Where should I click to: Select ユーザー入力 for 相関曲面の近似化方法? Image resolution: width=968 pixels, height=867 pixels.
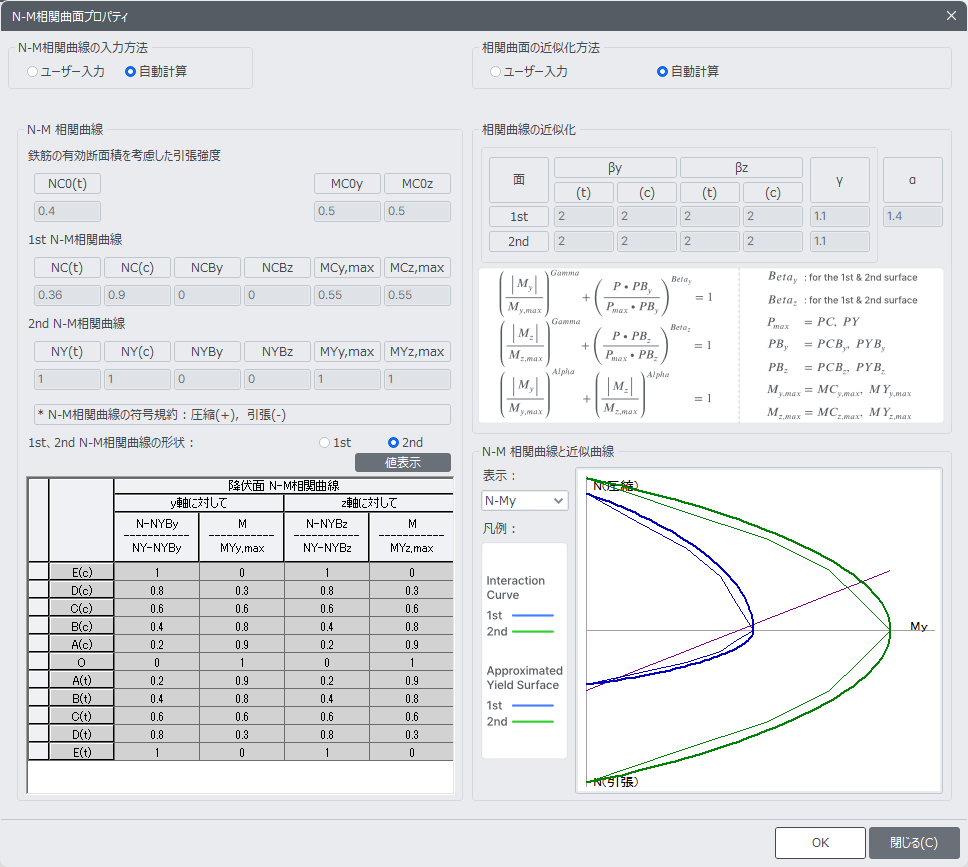(x=529, y=72)
